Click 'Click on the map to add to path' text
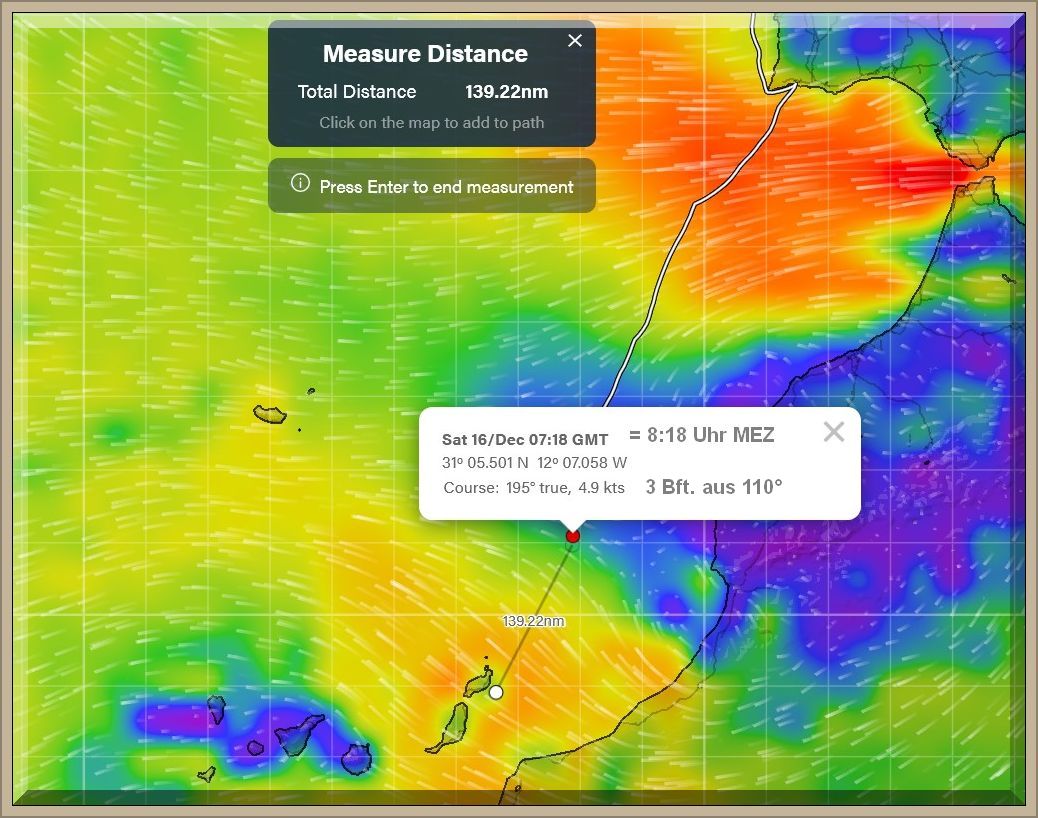Image resolution: width=1038 pixels, height=818 pixels. [x=431, y=123]
